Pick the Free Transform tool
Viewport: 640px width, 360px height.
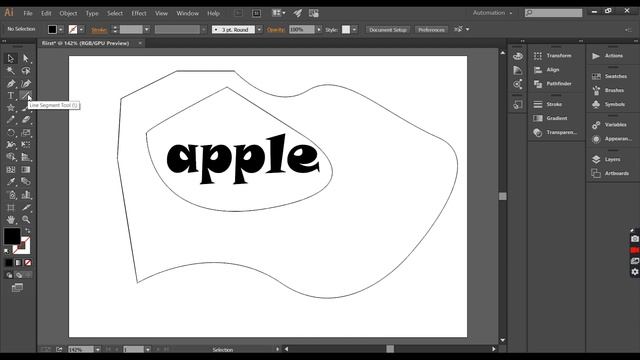[x=26, y=144]
